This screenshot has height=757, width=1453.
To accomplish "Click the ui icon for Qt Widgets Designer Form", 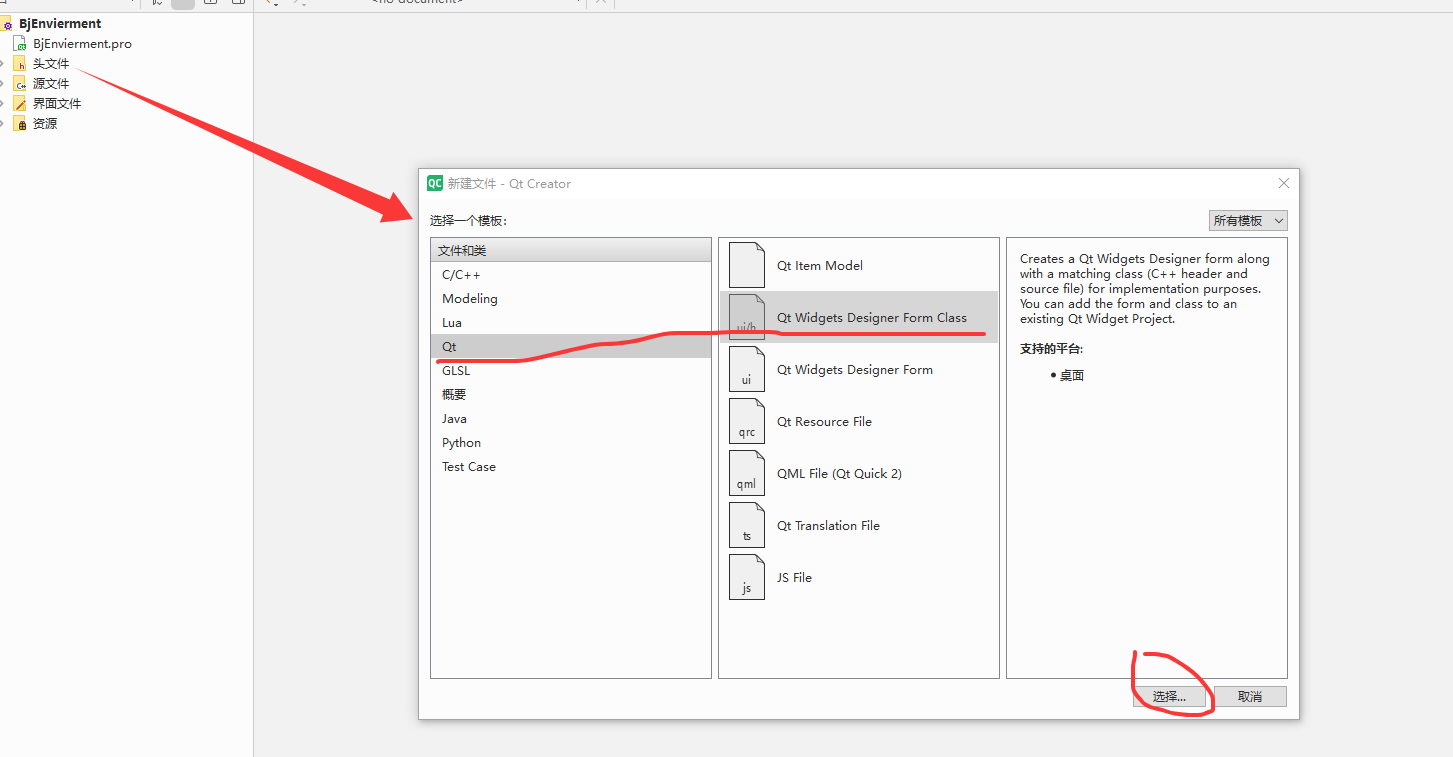I will click(x=747, y=369).
